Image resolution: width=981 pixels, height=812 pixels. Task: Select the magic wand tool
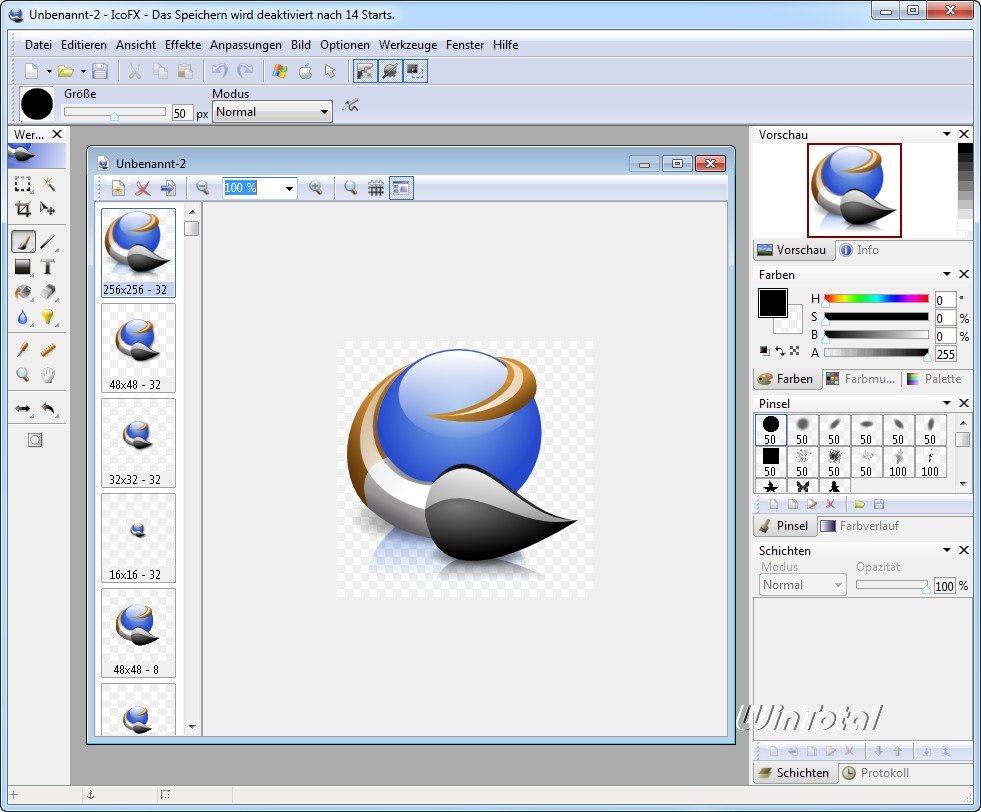coord(48,184)
